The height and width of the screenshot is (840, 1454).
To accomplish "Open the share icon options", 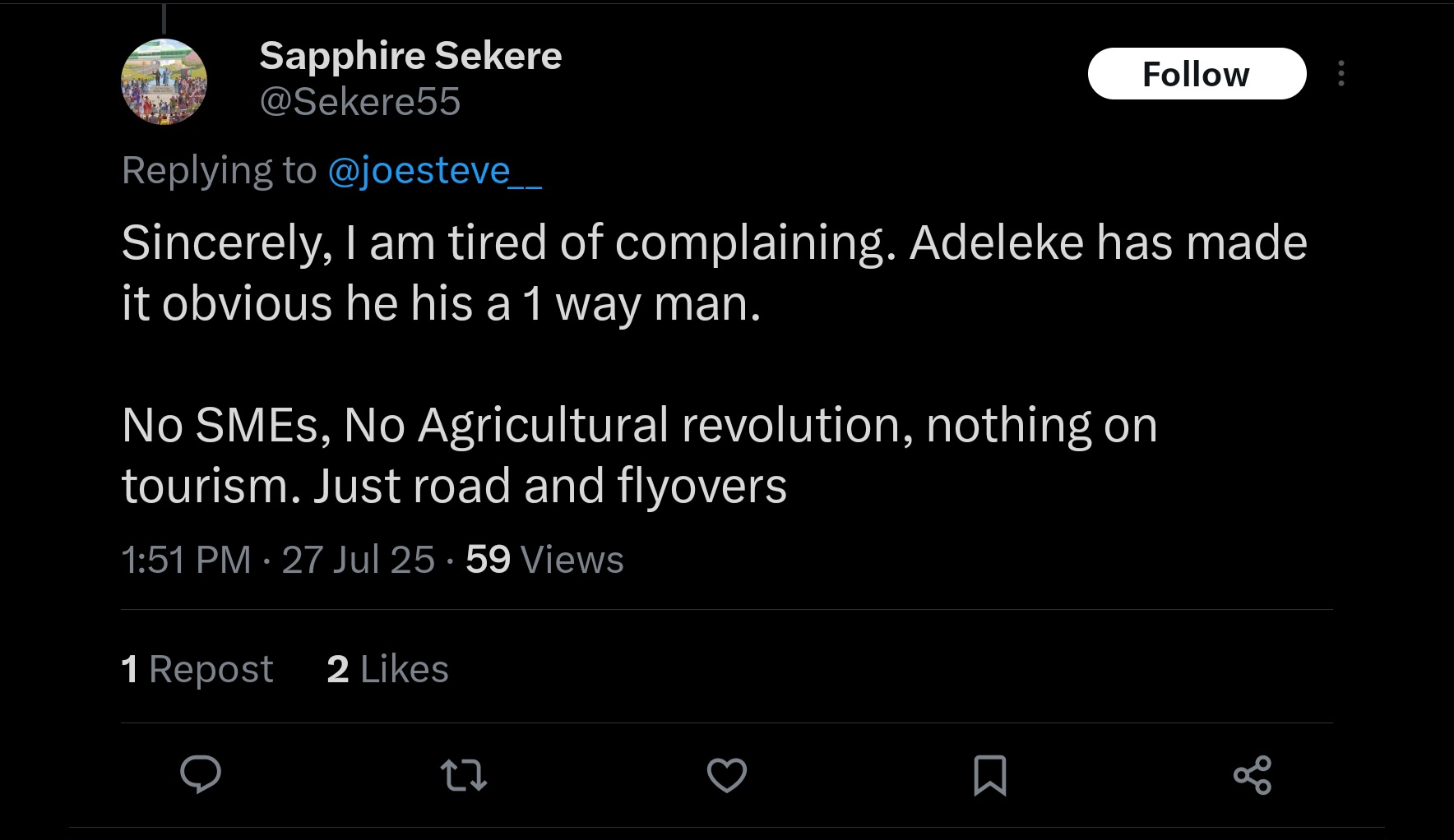I will tap(1253, 775).
